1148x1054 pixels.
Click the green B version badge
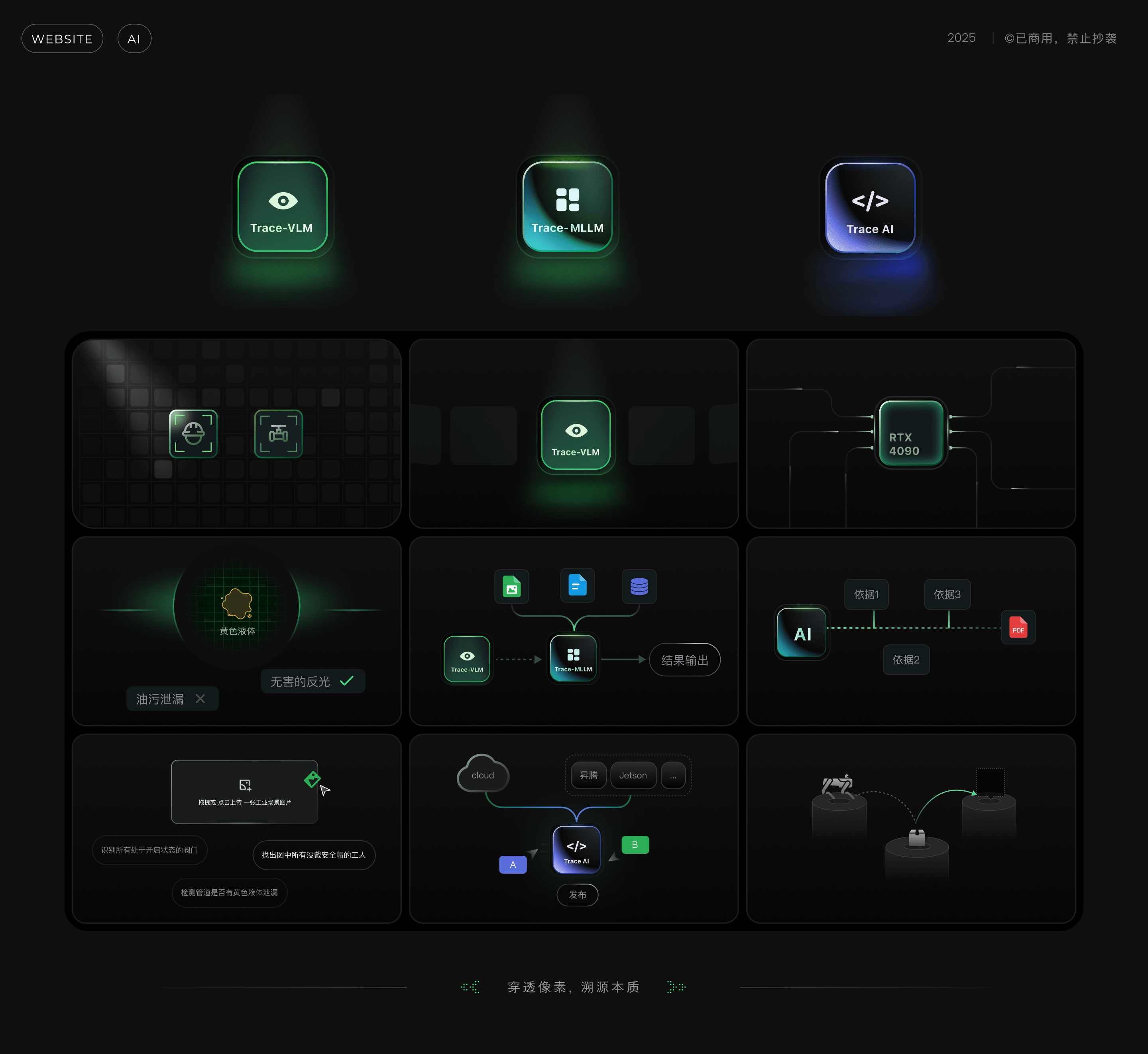click(x=635, y=845)
